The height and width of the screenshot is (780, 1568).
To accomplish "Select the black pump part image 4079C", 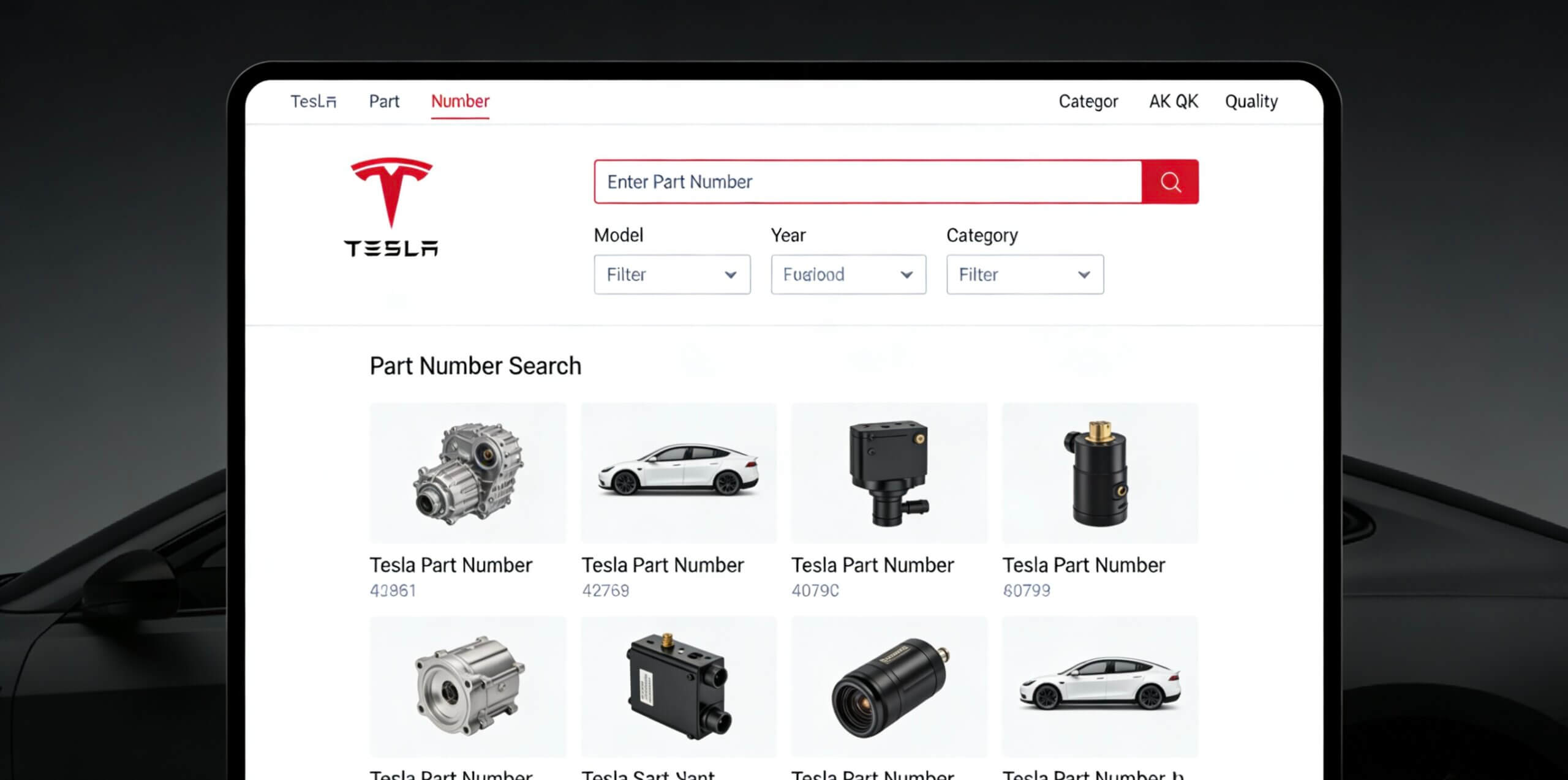I will pos(889,473).
